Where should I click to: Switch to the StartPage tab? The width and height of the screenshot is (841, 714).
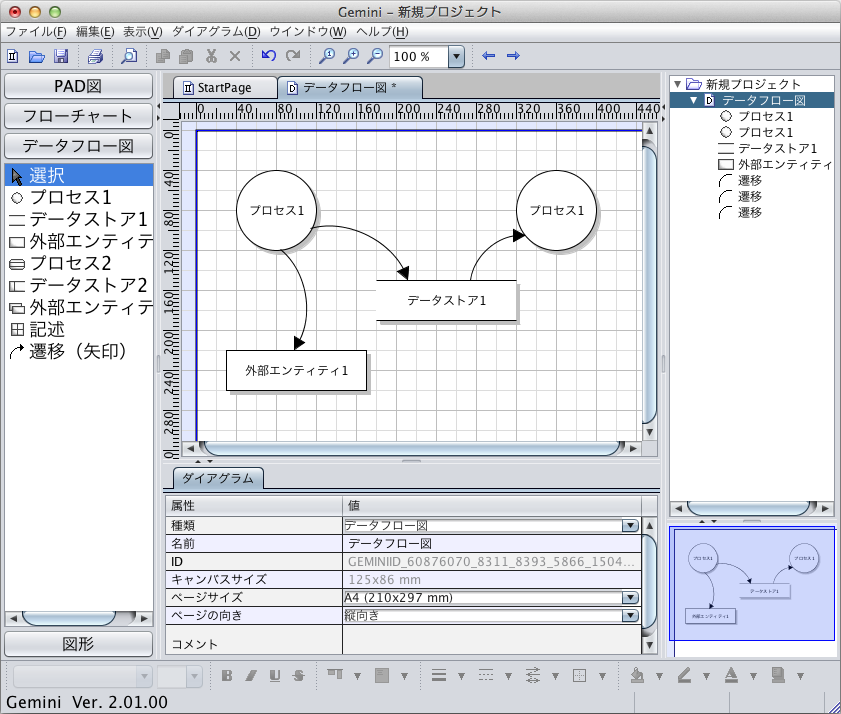point(225,87)
